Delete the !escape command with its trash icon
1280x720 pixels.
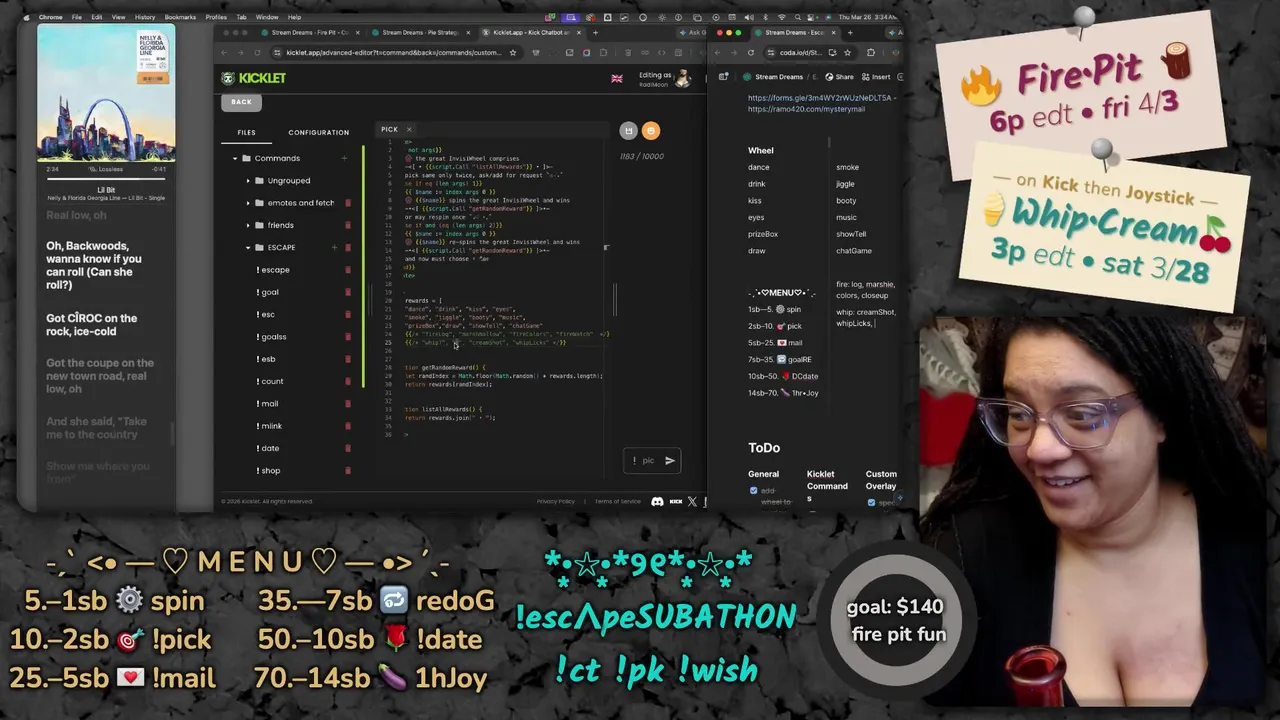tap(348, 270)
